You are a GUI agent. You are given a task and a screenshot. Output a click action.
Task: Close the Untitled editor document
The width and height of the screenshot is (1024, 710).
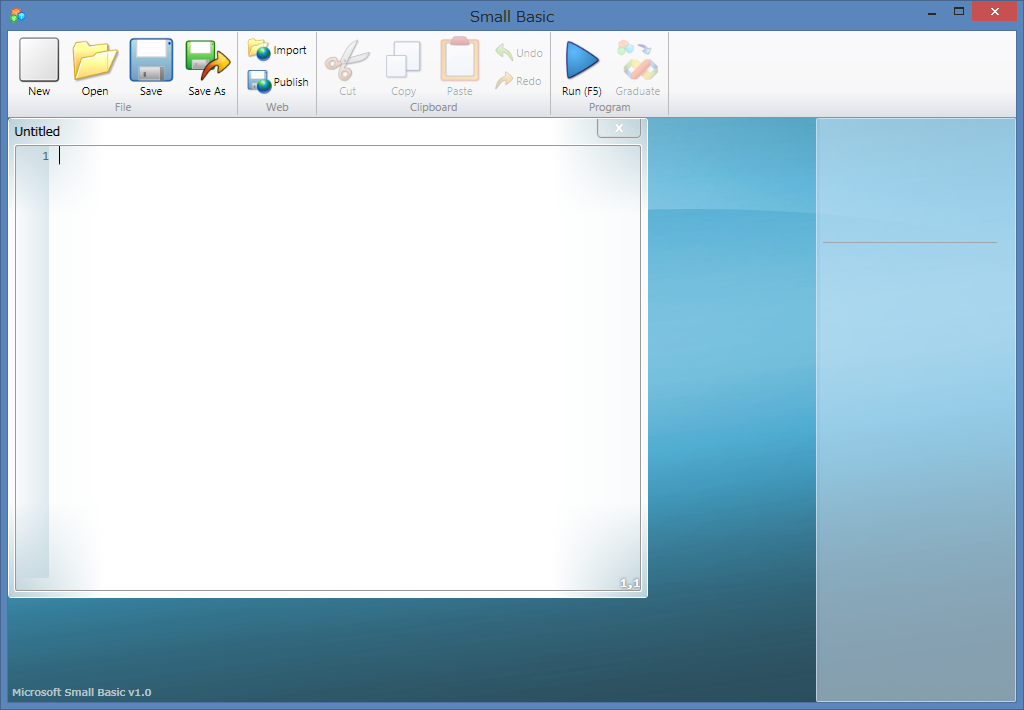coord(618,128)
